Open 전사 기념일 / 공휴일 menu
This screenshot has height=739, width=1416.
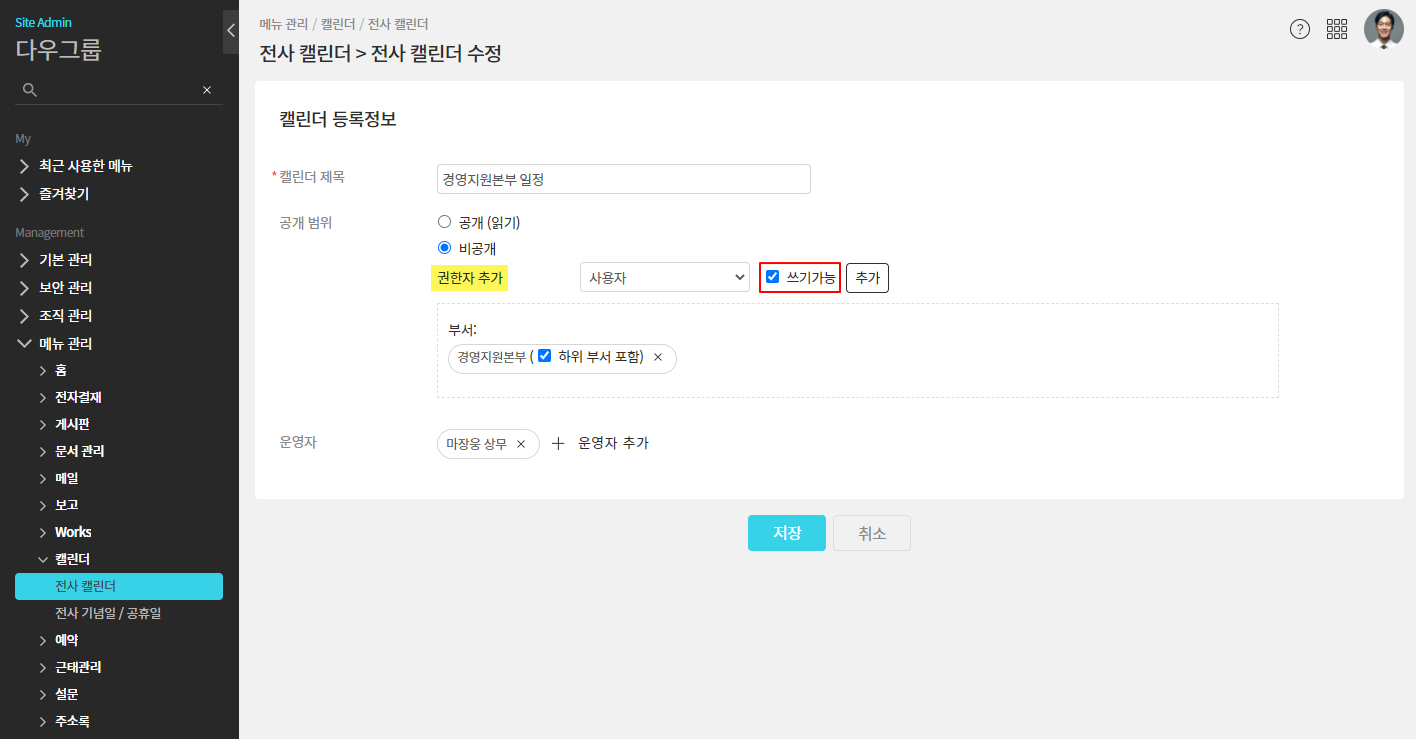108,613
